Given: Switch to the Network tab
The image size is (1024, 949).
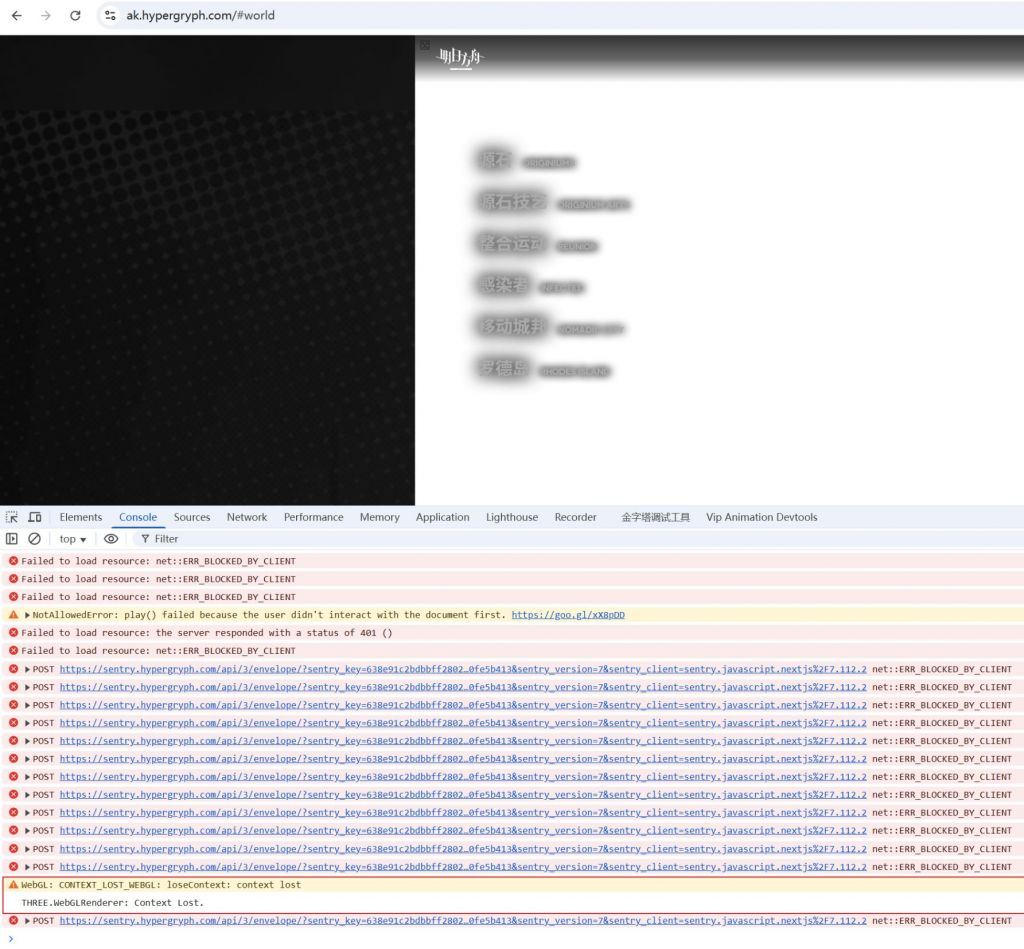Looking at the screenshot, I should [x=246, y=517].
